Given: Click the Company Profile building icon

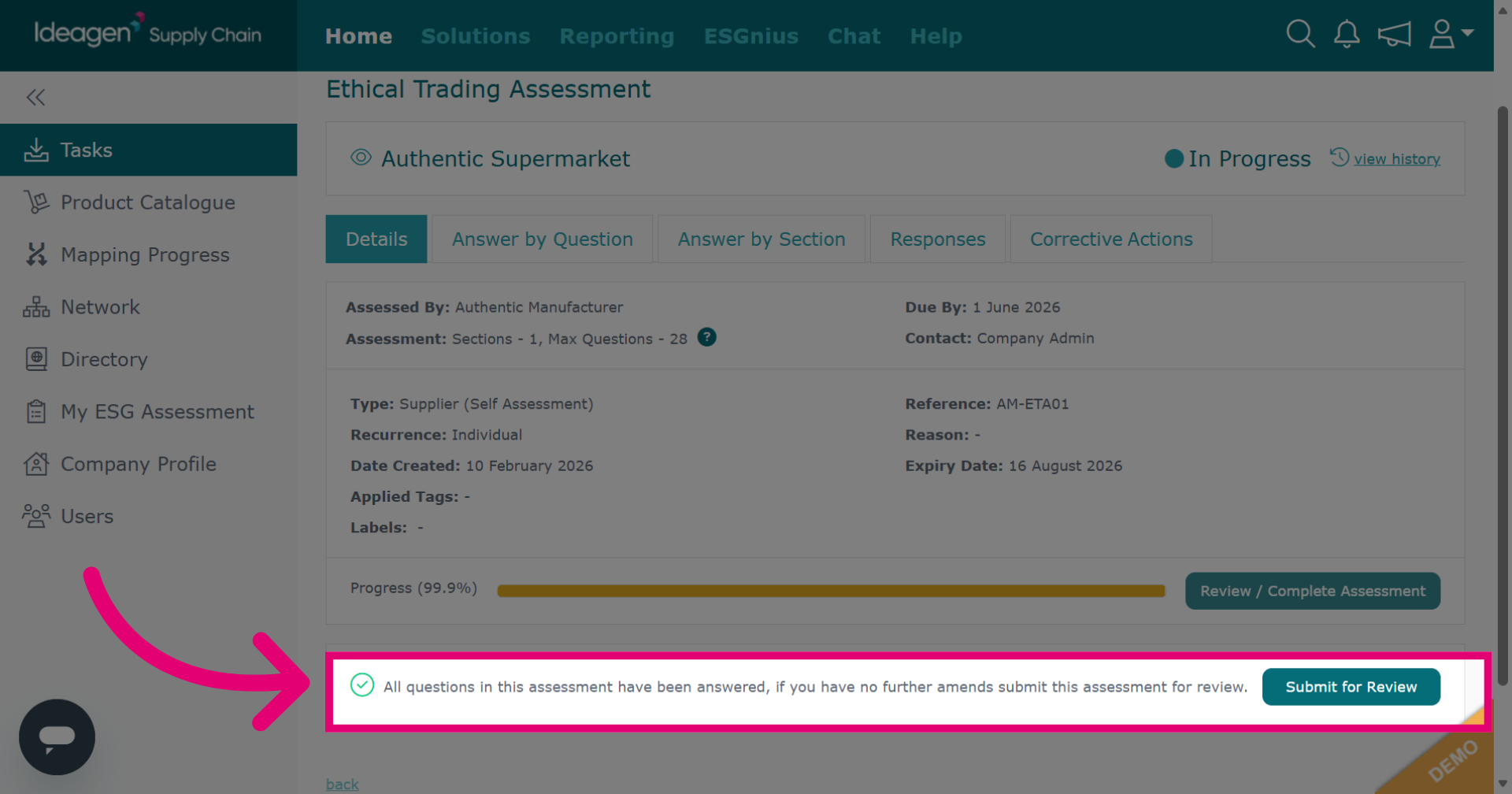Looking at the screenshot, I should tap(36, 464).
